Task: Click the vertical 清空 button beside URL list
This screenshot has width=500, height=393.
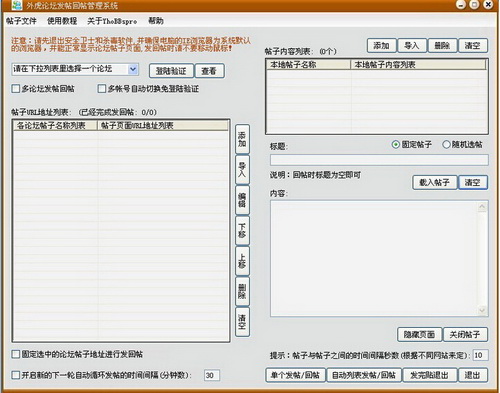Action: tap(242, 322)
